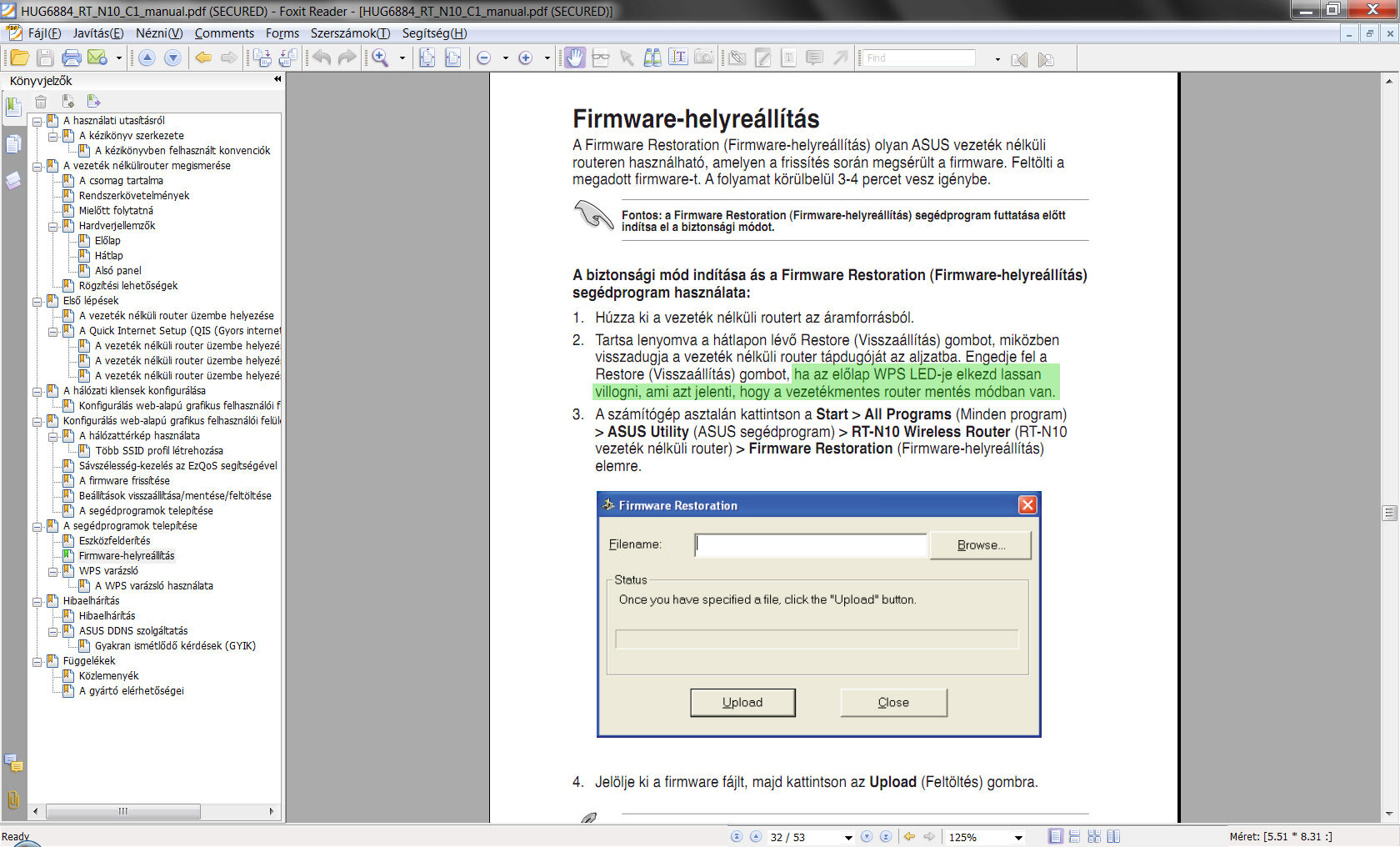Open the Közlemenyék bookmark
The image size is (1400, 847).
coord(108,676)
